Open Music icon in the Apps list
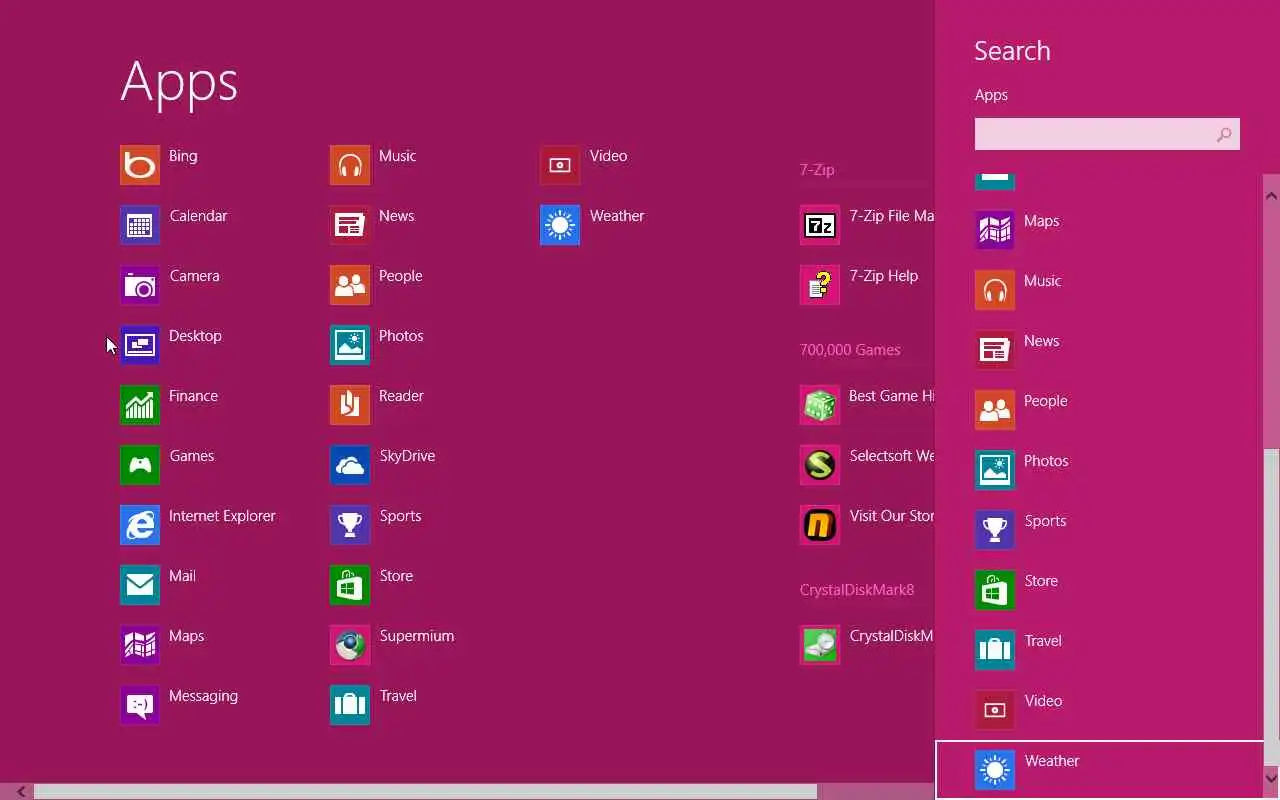1280x800 pixels. [x=350, y=165]
